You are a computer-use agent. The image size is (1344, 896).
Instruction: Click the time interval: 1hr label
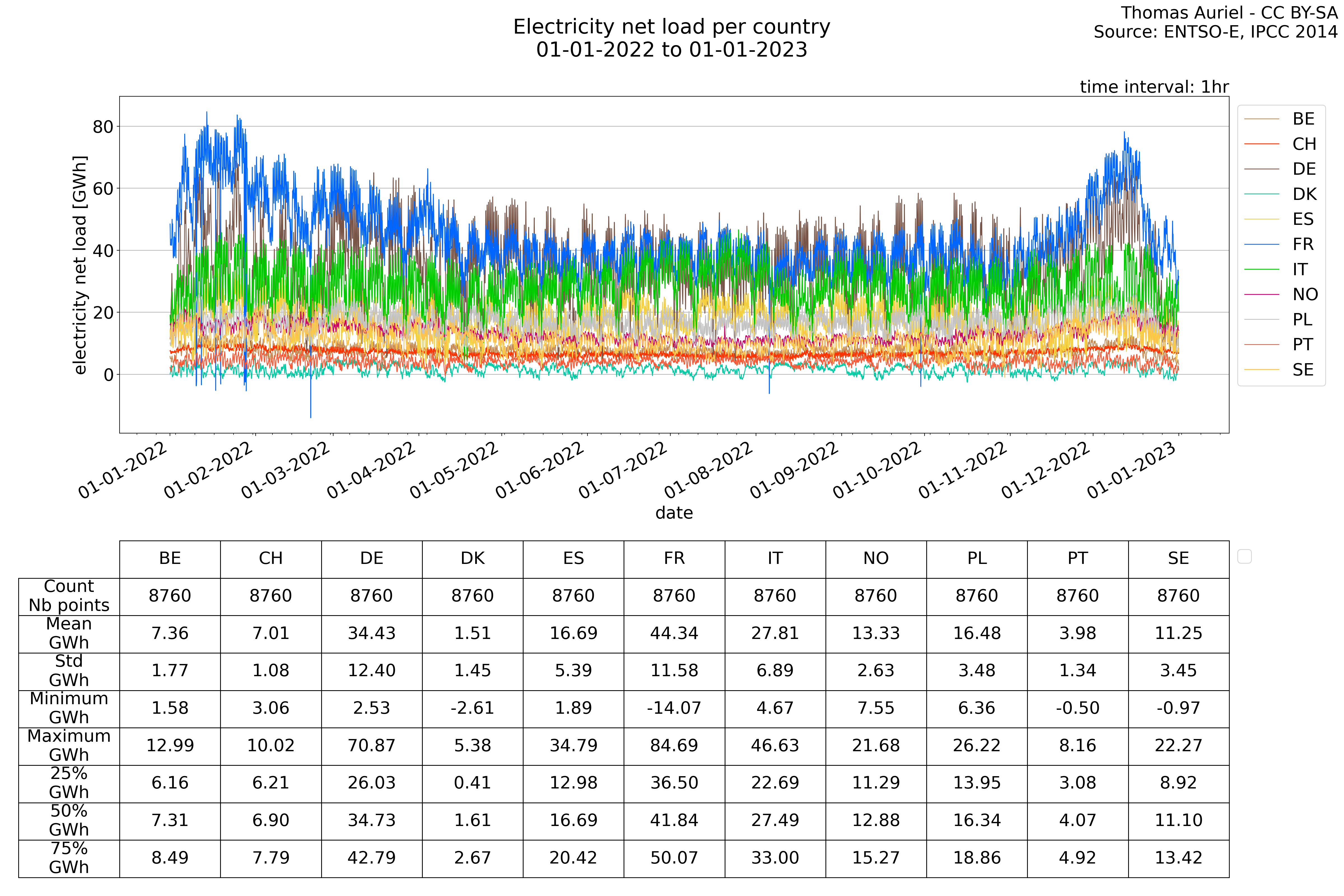click(x=1154, y=87)
